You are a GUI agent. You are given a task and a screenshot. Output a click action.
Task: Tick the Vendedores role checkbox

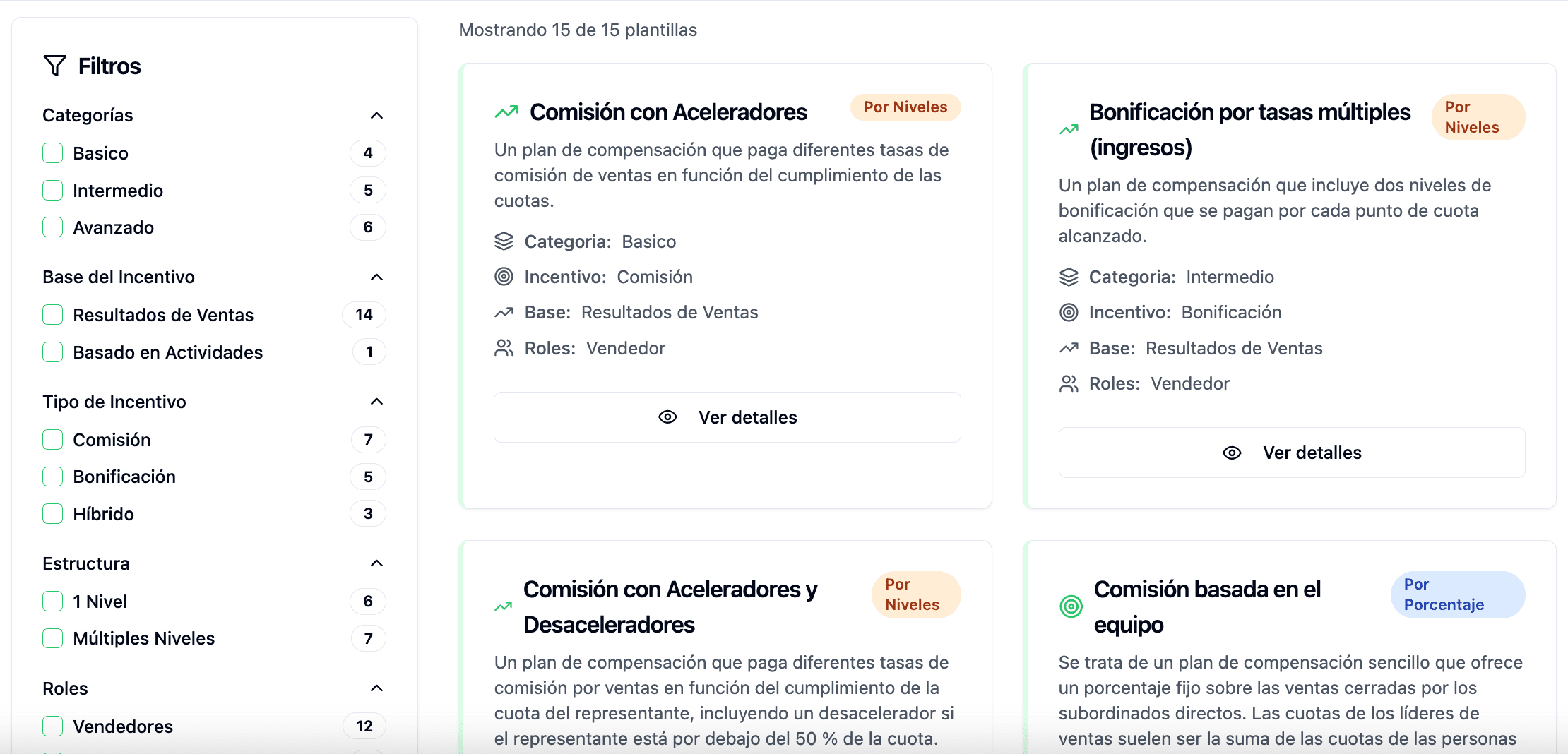53,726
